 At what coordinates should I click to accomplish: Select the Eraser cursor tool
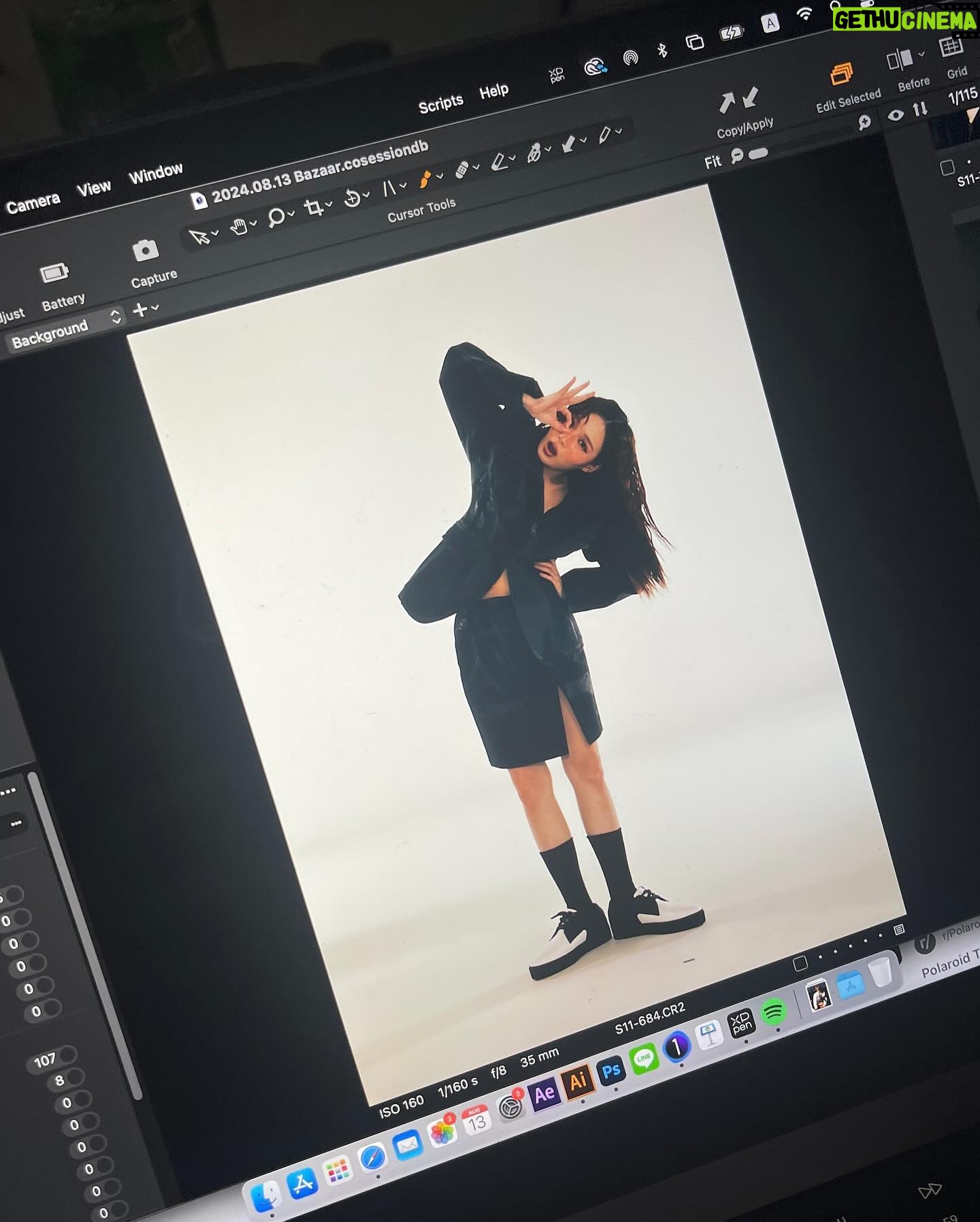click(x=500, y=161)
